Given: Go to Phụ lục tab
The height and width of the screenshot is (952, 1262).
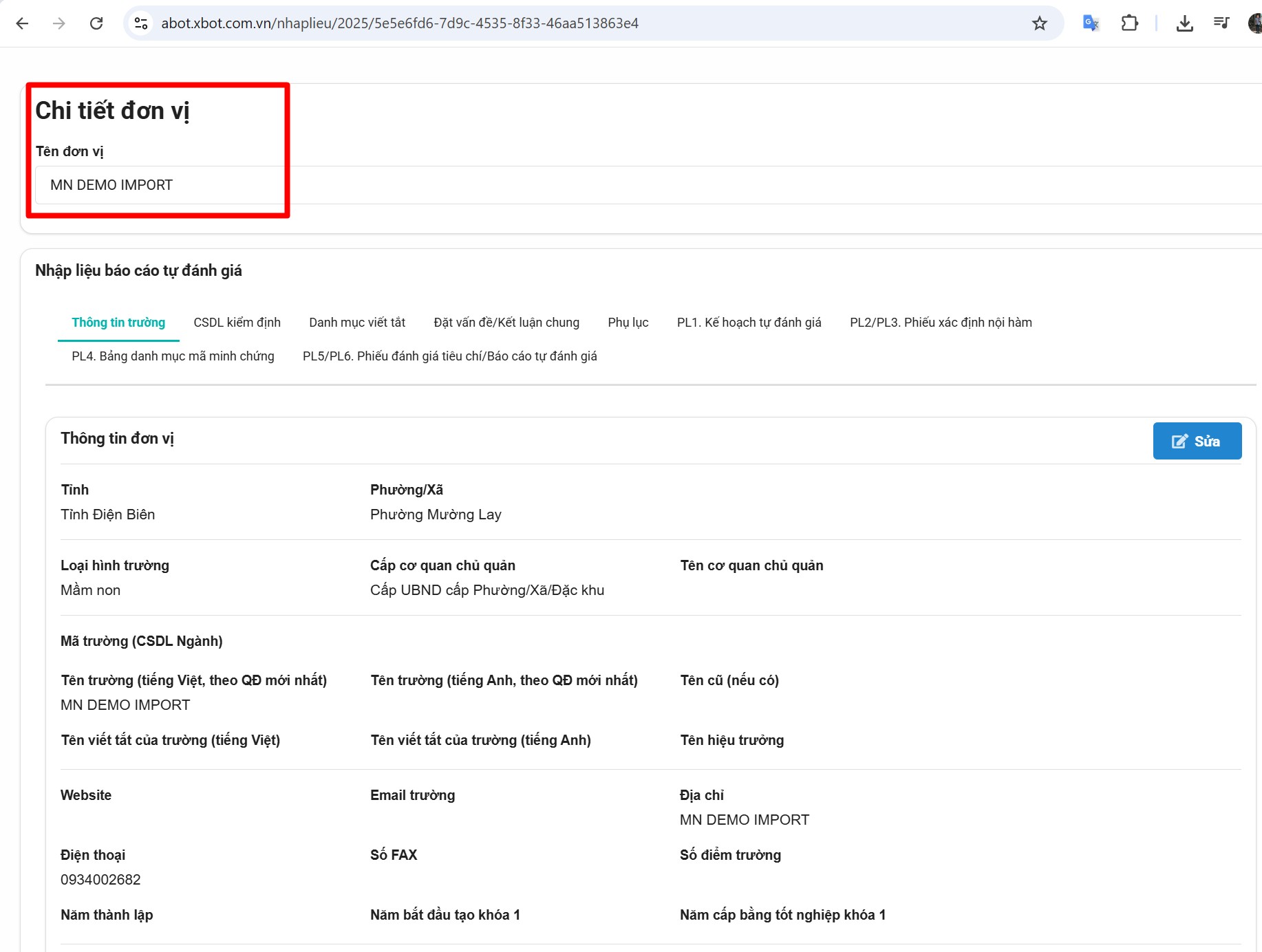Looking at the screenshot, I should click(x=628, y=323).
